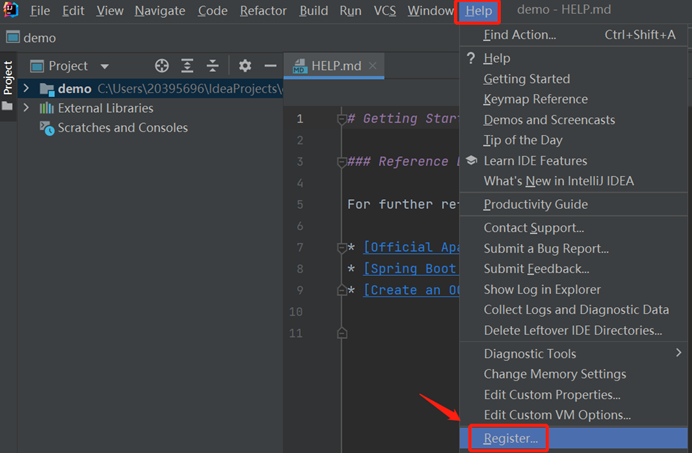Click the graduation cap Learn IDE Features icon

pyautogui.click(x=471, y=160)
